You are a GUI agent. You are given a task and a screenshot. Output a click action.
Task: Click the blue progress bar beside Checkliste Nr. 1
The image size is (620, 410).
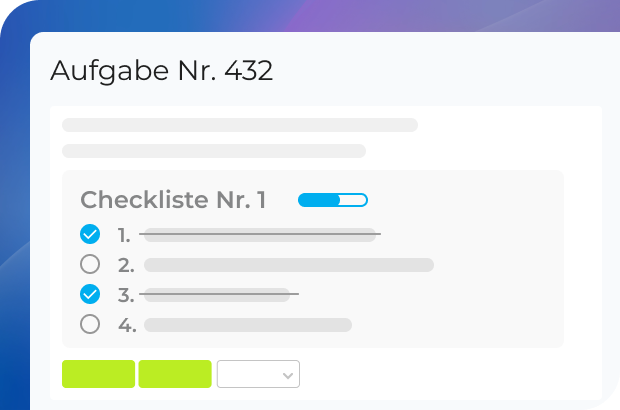333,200
